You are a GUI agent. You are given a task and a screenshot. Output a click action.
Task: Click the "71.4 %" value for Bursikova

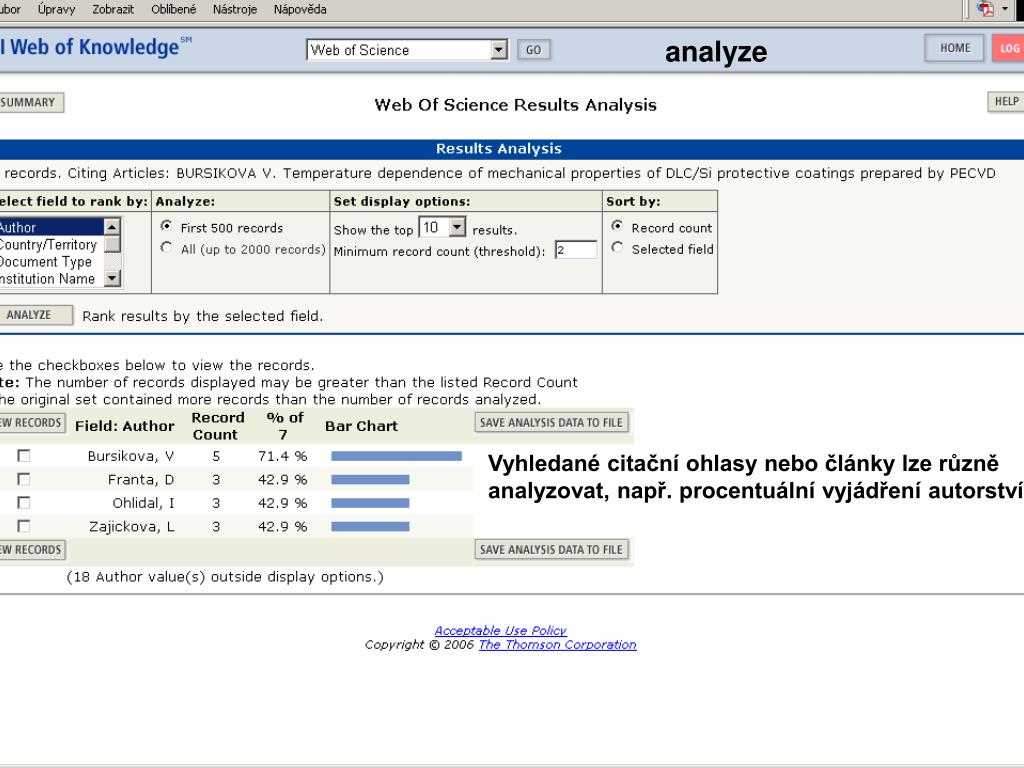point(282,456)
